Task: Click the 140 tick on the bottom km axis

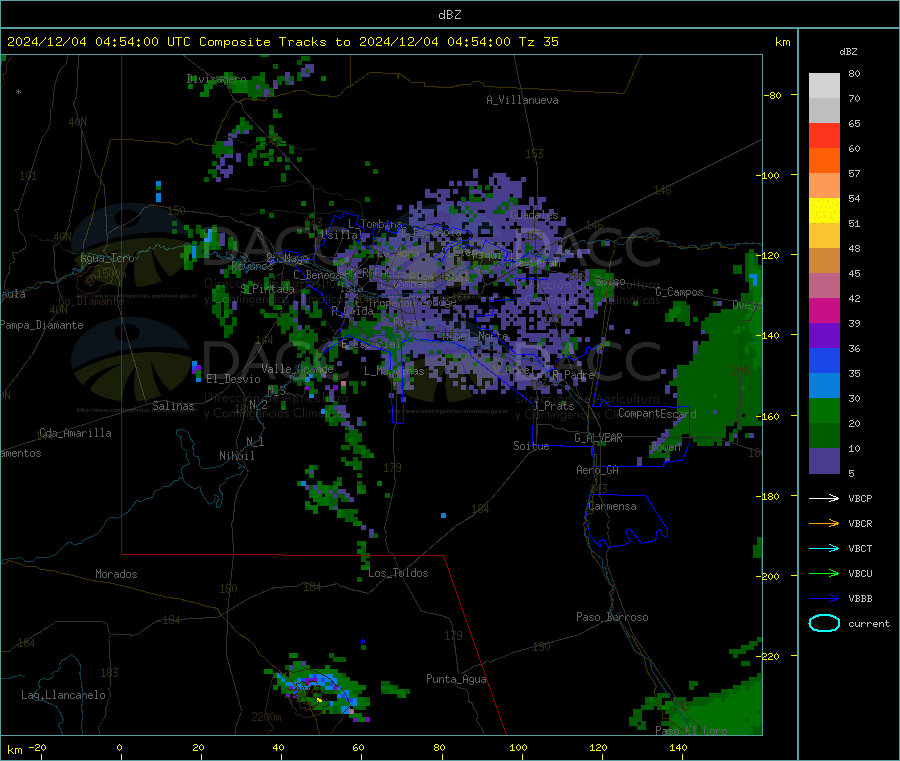Action: point(678,747)
